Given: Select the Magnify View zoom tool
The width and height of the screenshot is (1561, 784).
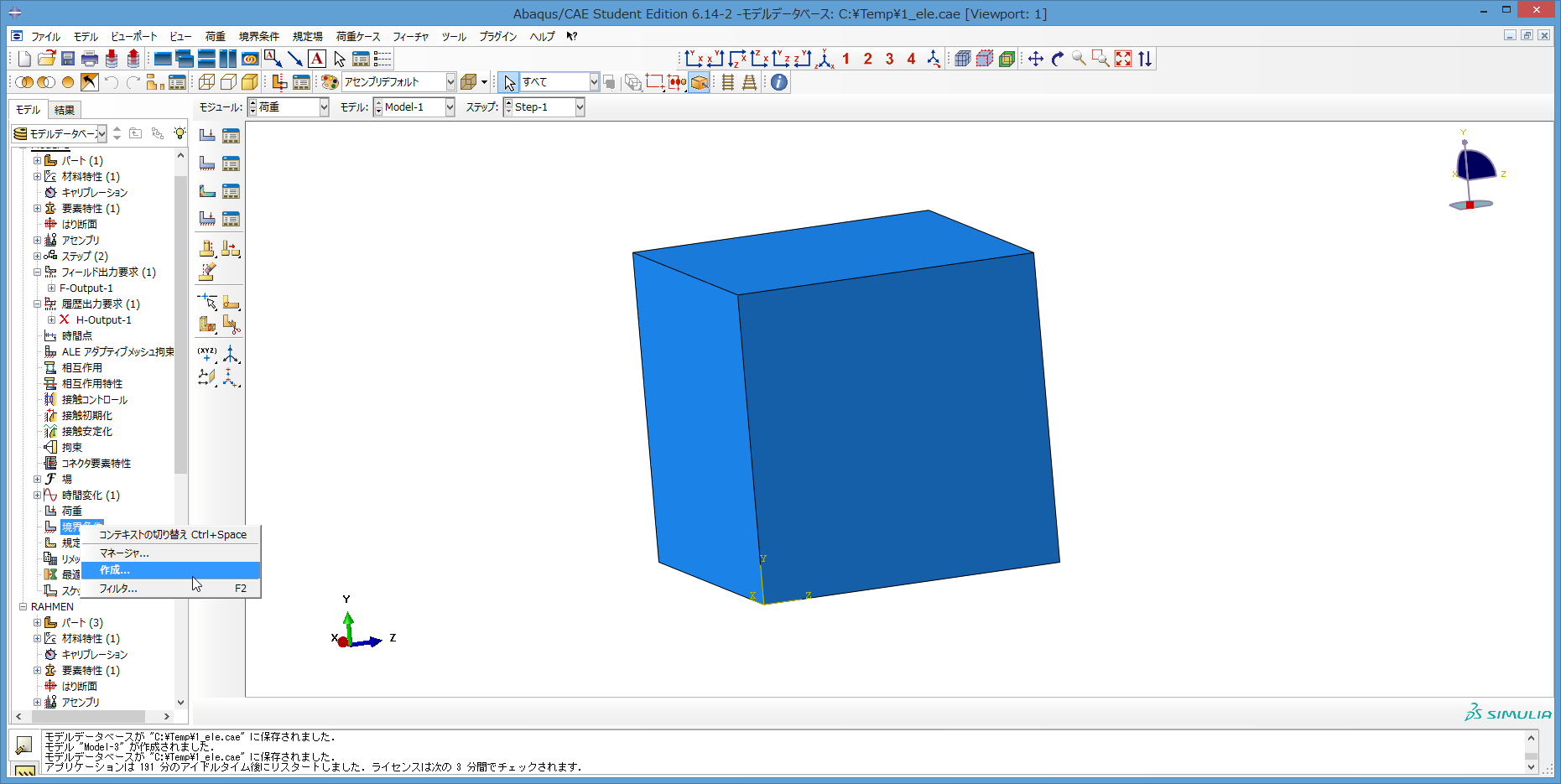Looking at the screenshot, I should [1080, 59].
